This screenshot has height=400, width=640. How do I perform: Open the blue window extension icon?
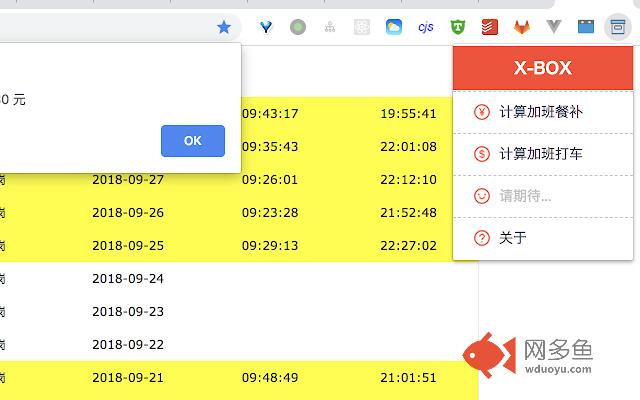586,27
